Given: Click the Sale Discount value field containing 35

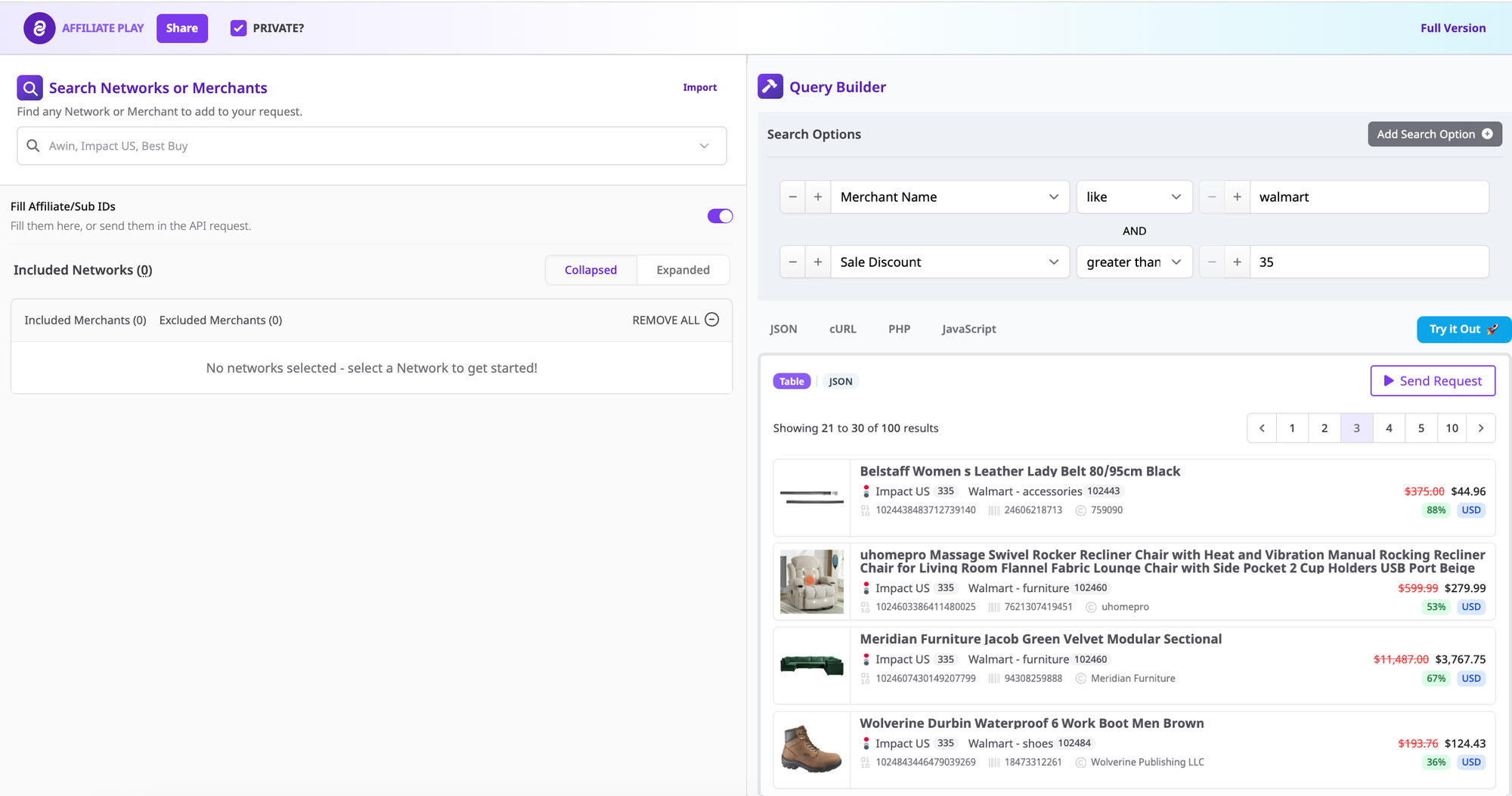Looking at the screenshot, I should (1369, 262).
